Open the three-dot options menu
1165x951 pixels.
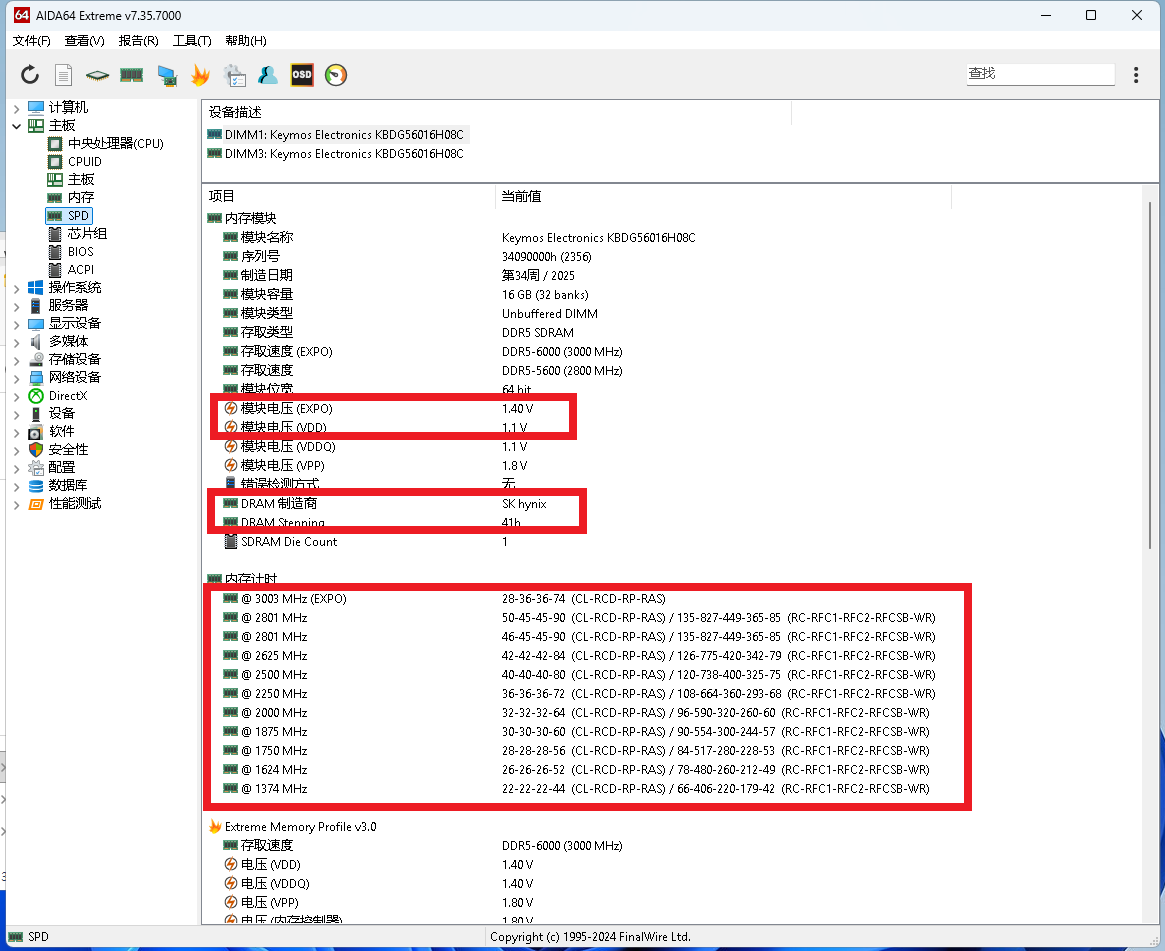pos(1135,74)
